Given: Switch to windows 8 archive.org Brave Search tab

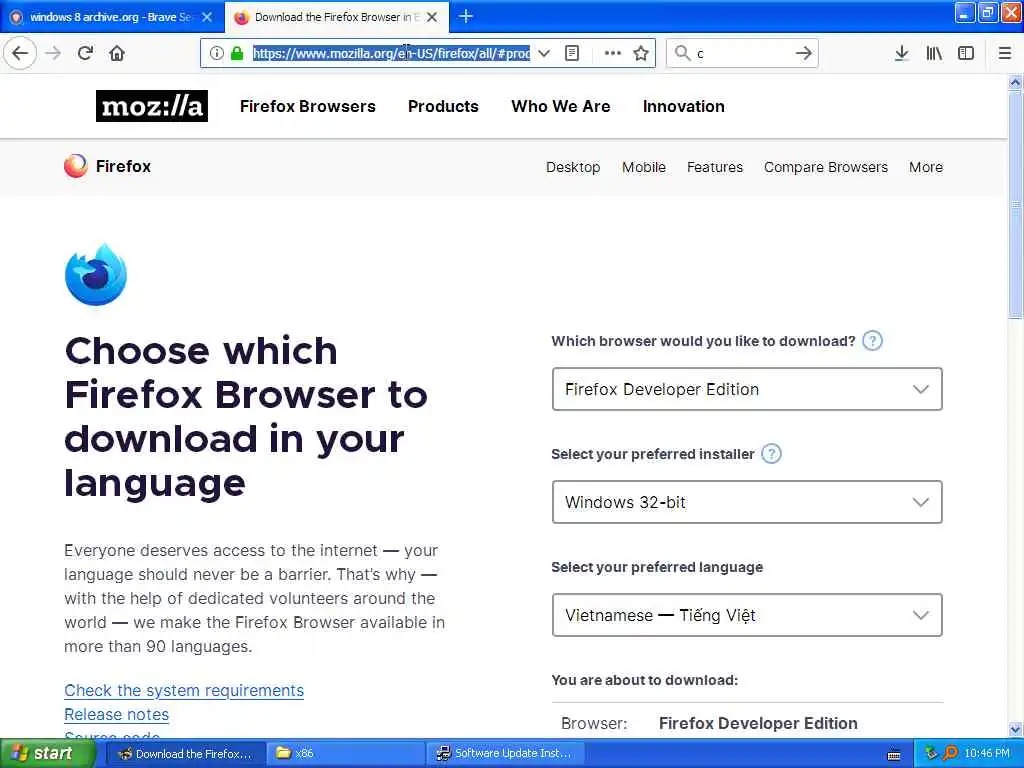Looking at the screenshot, I should coord(112,17).
